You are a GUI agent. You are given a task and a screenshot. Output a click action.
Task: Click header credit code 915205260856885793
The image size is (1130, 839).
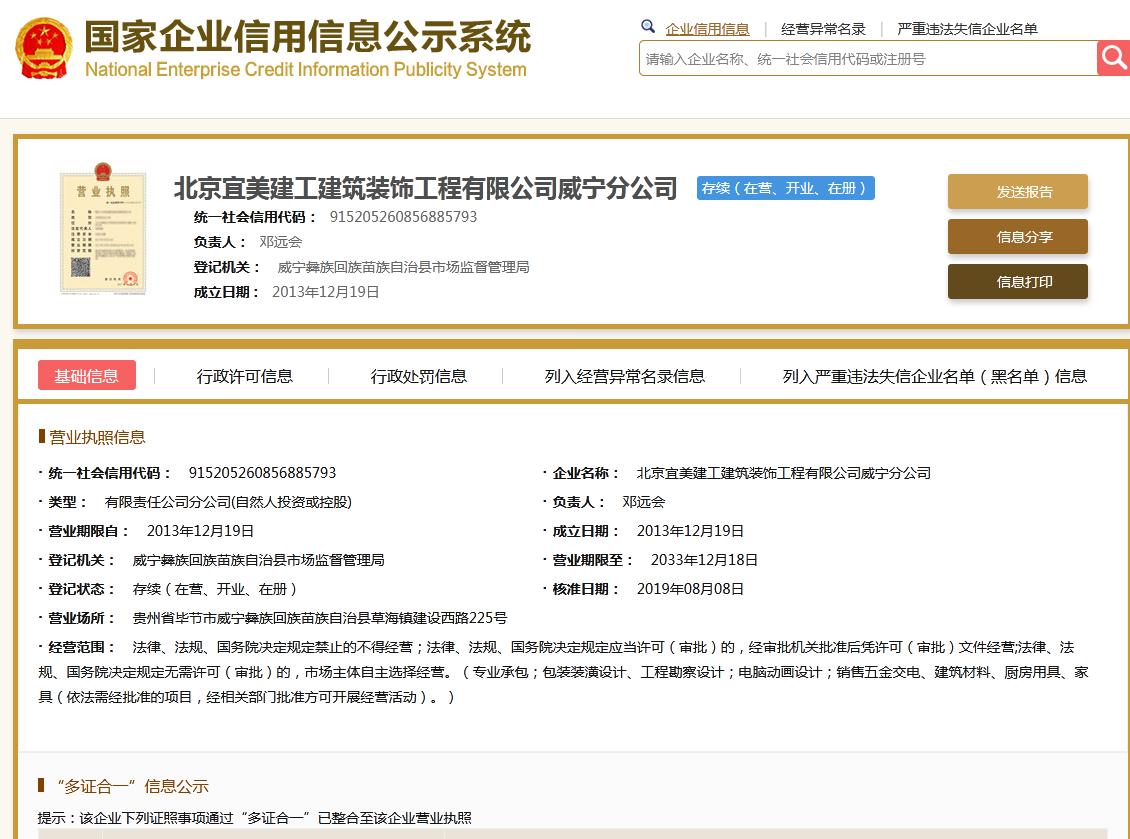pos(403,217)
